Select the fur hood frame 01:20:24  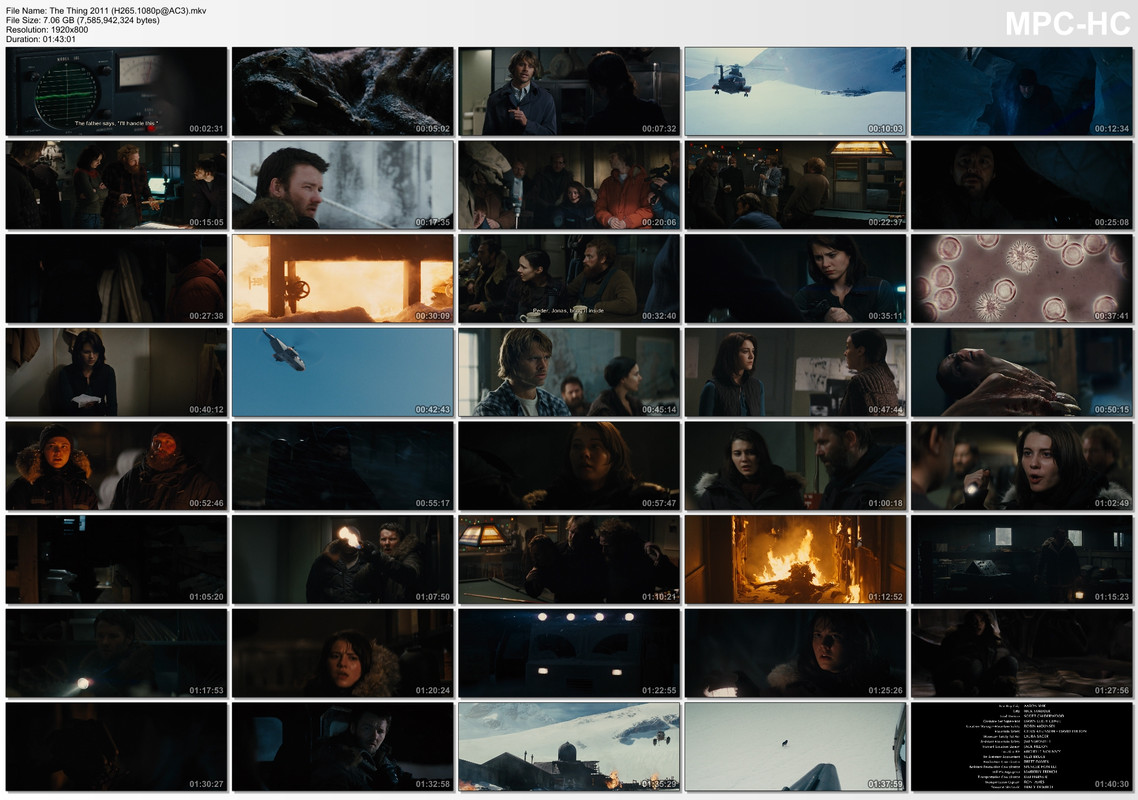[x=343, y=653]
